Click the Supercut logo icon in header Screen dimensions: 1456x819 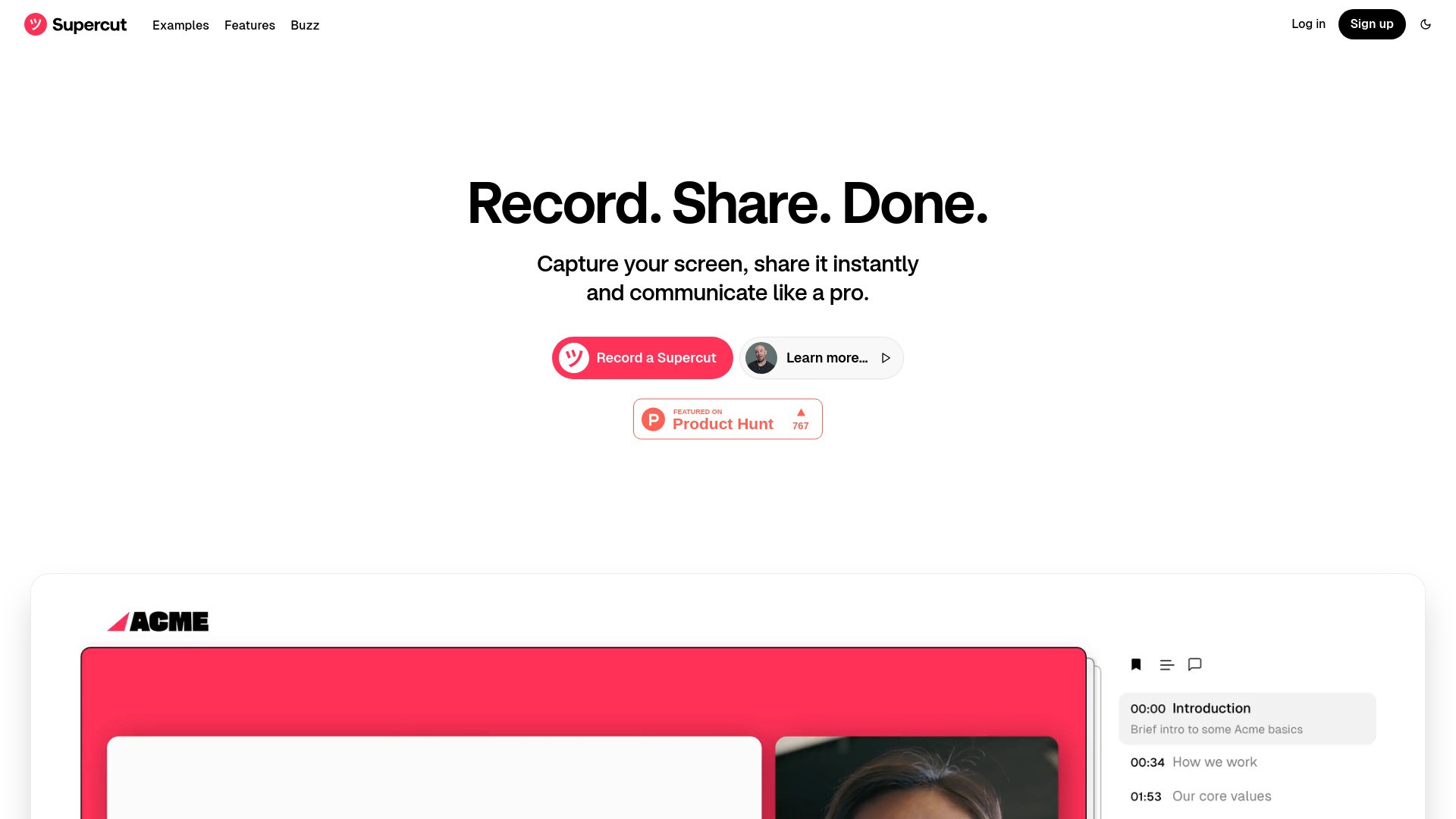pos(36,24)
